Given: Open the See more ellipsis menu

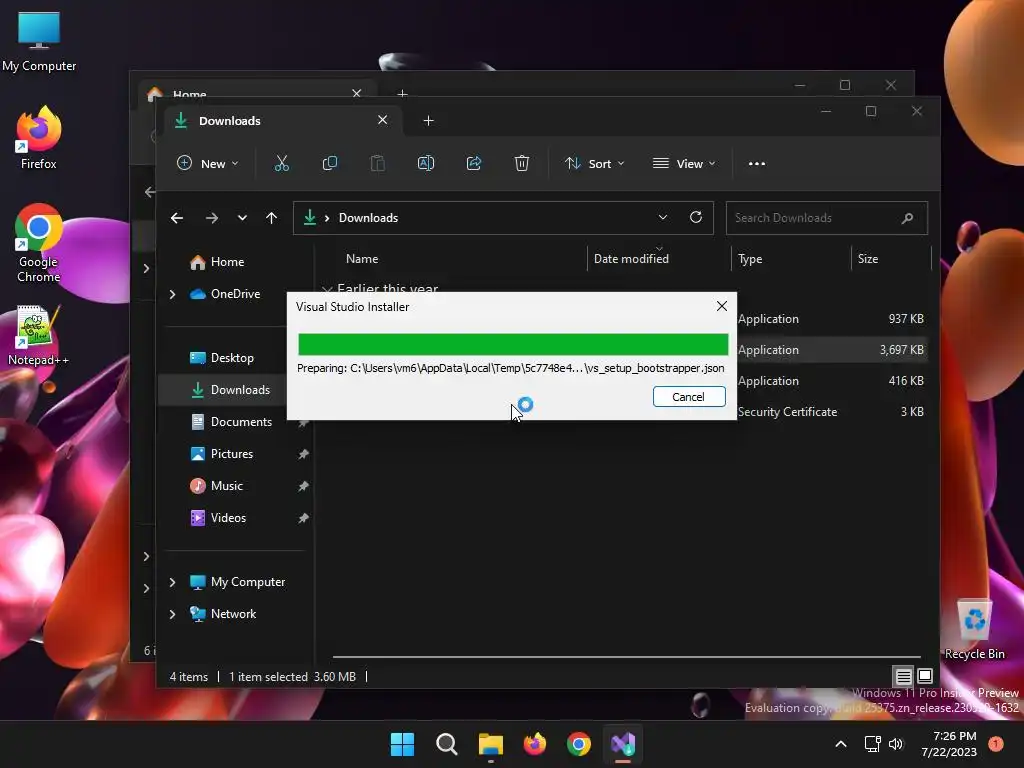Looking at the screenshot, I should (757, 164).
